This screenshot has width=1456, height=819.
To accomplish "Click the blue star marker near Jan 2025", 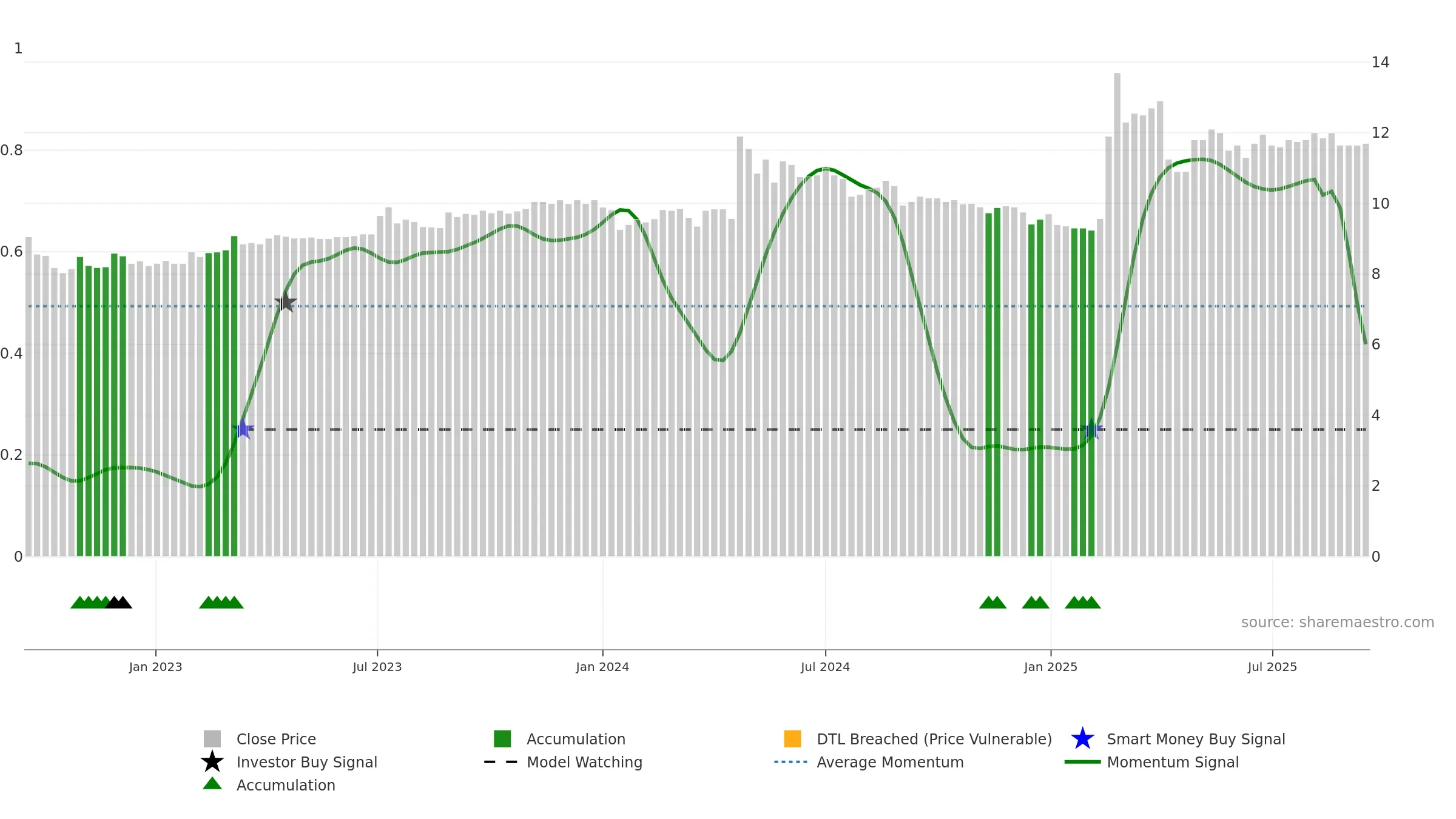I will click(x=1091, y=429).
